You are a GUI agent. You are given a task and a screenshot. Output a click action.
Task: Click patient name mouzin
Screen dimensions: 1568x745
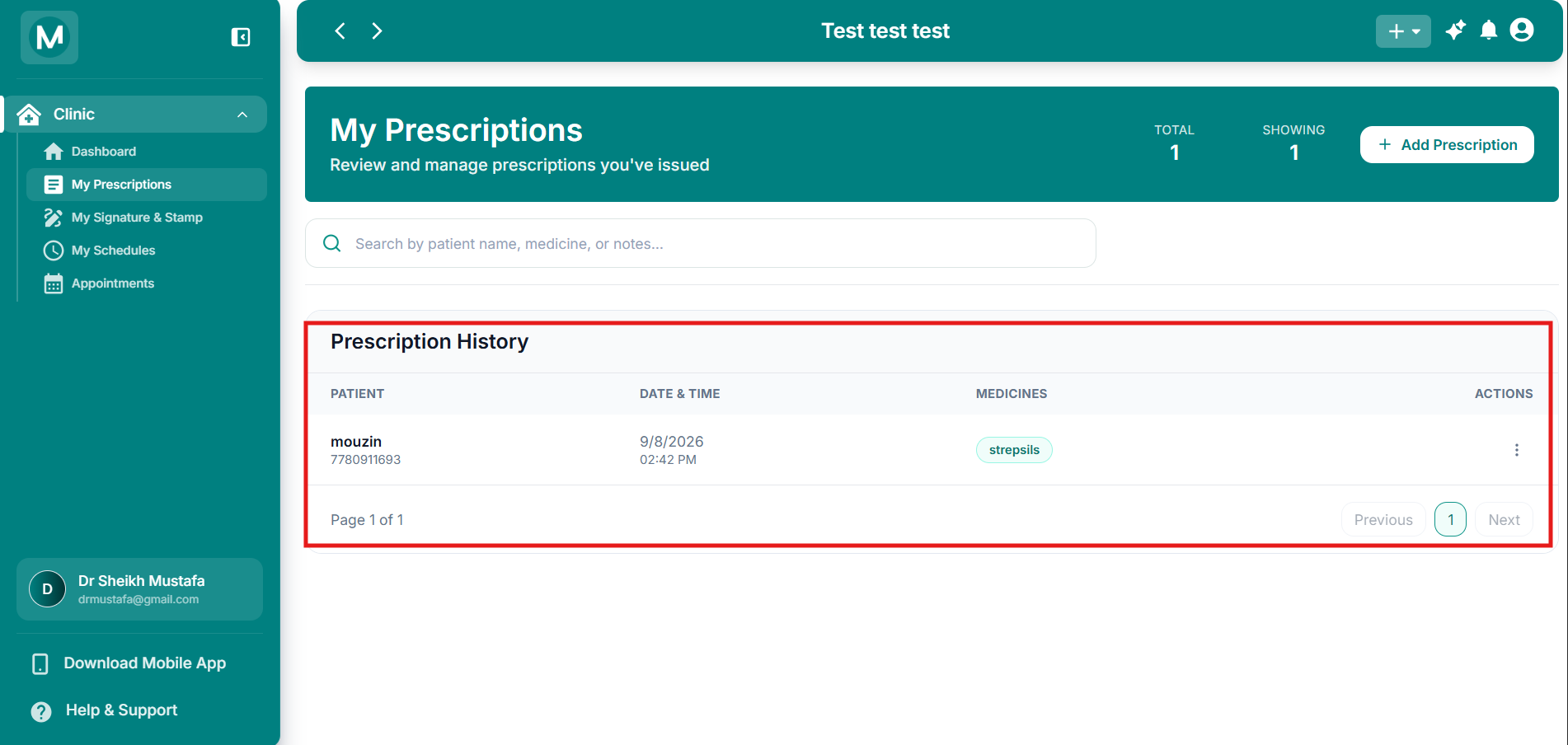(356, 442)
